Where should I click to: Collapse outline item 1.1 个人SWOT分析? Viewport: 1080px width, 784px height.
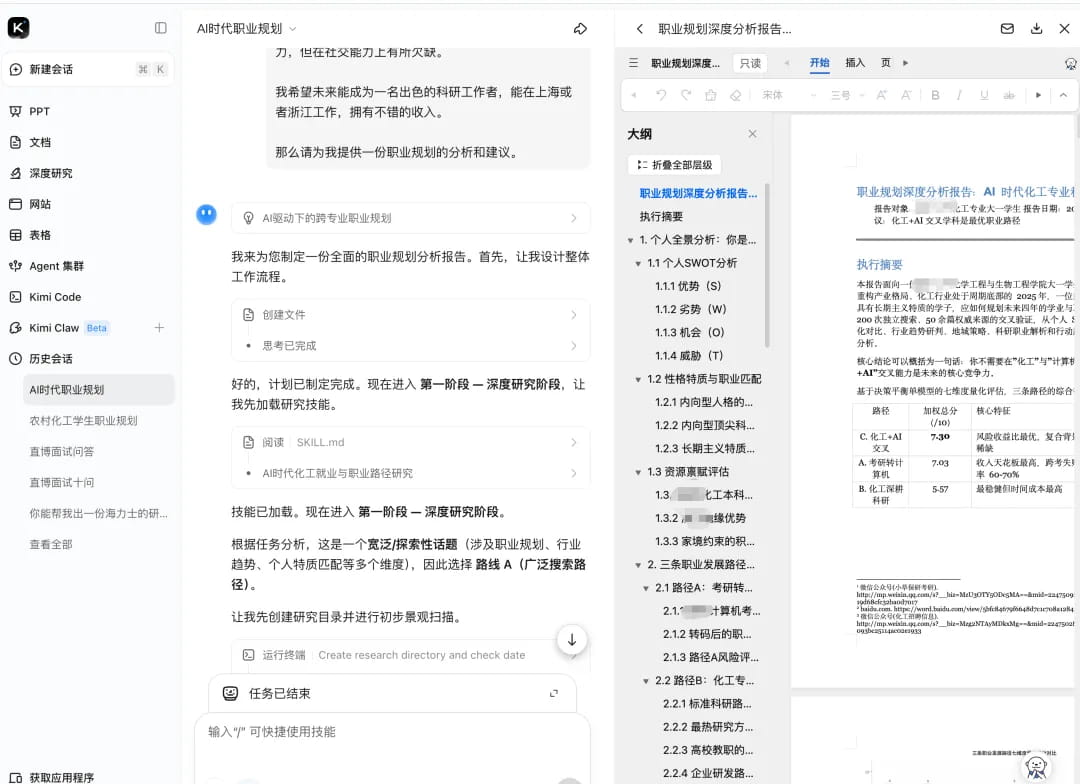[x=638, y=264]
